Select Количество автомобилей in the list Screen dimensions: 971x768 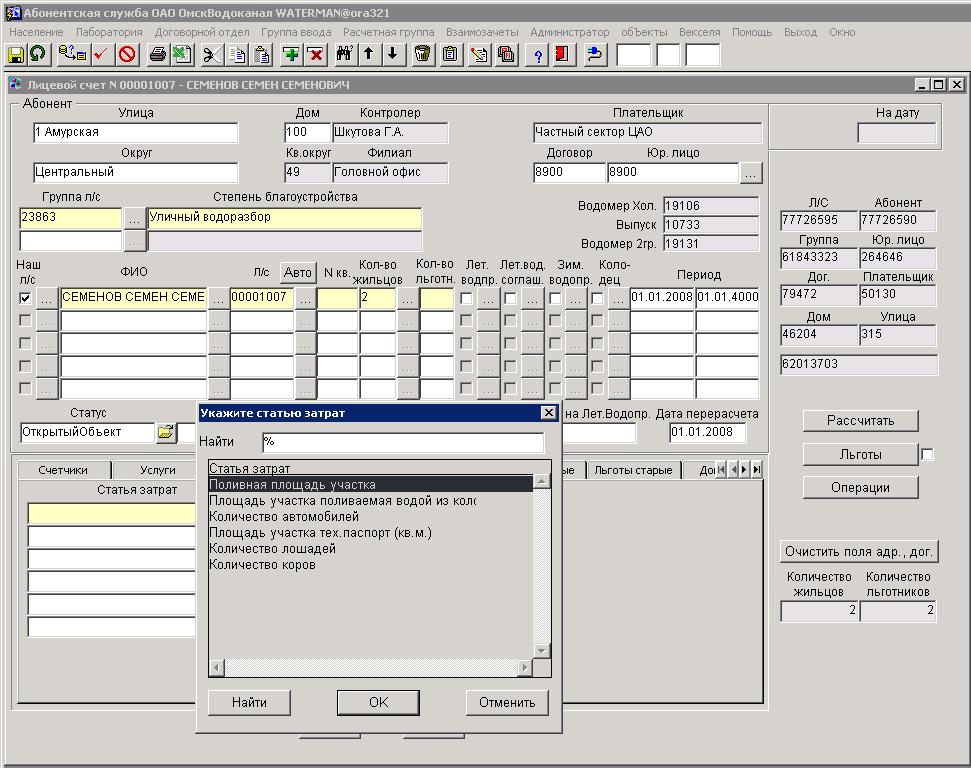pyautogui.click(x=284, y=517)
